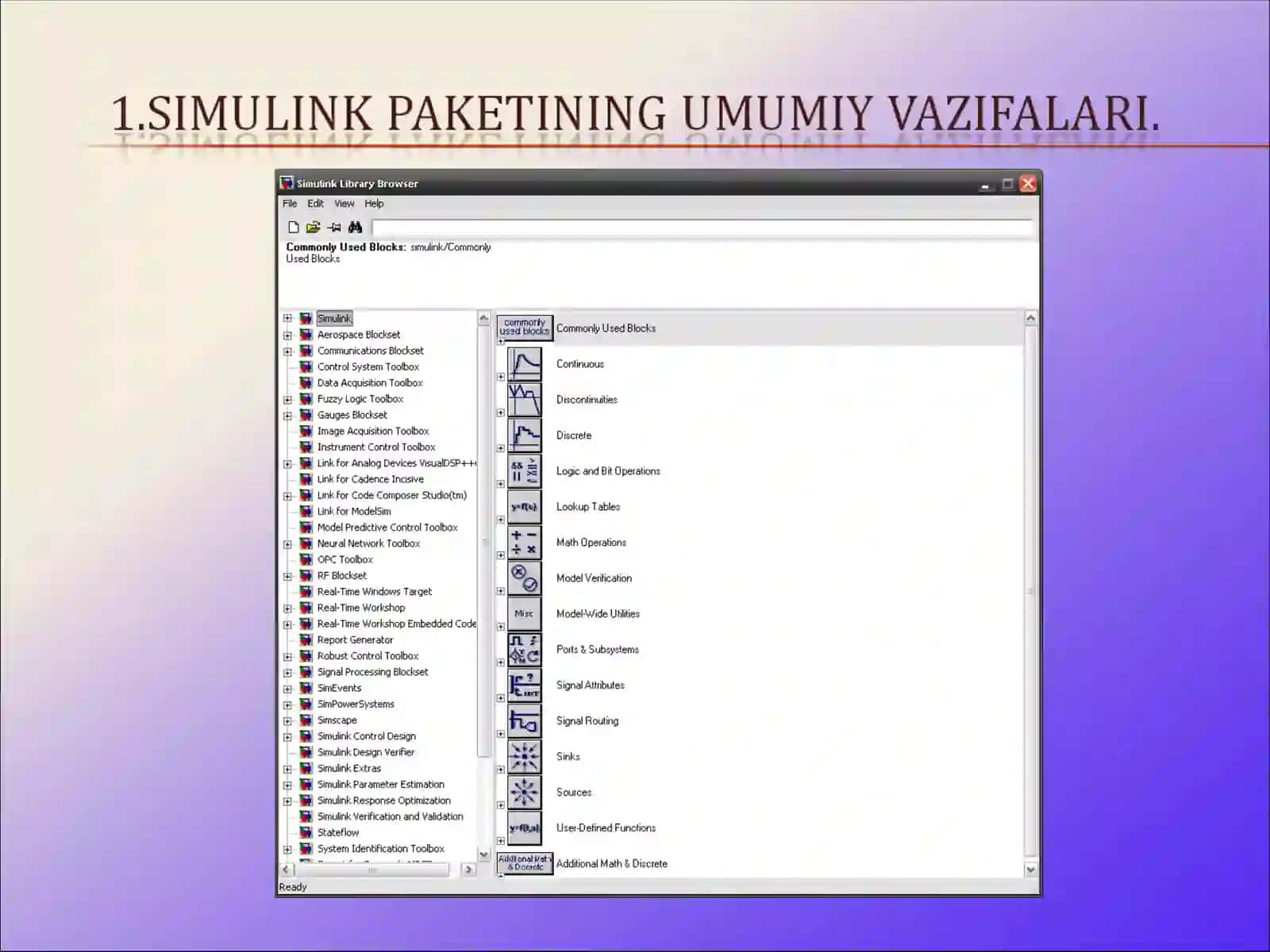
Task: Expand the RF Blockset node
Action: [288, 576]
